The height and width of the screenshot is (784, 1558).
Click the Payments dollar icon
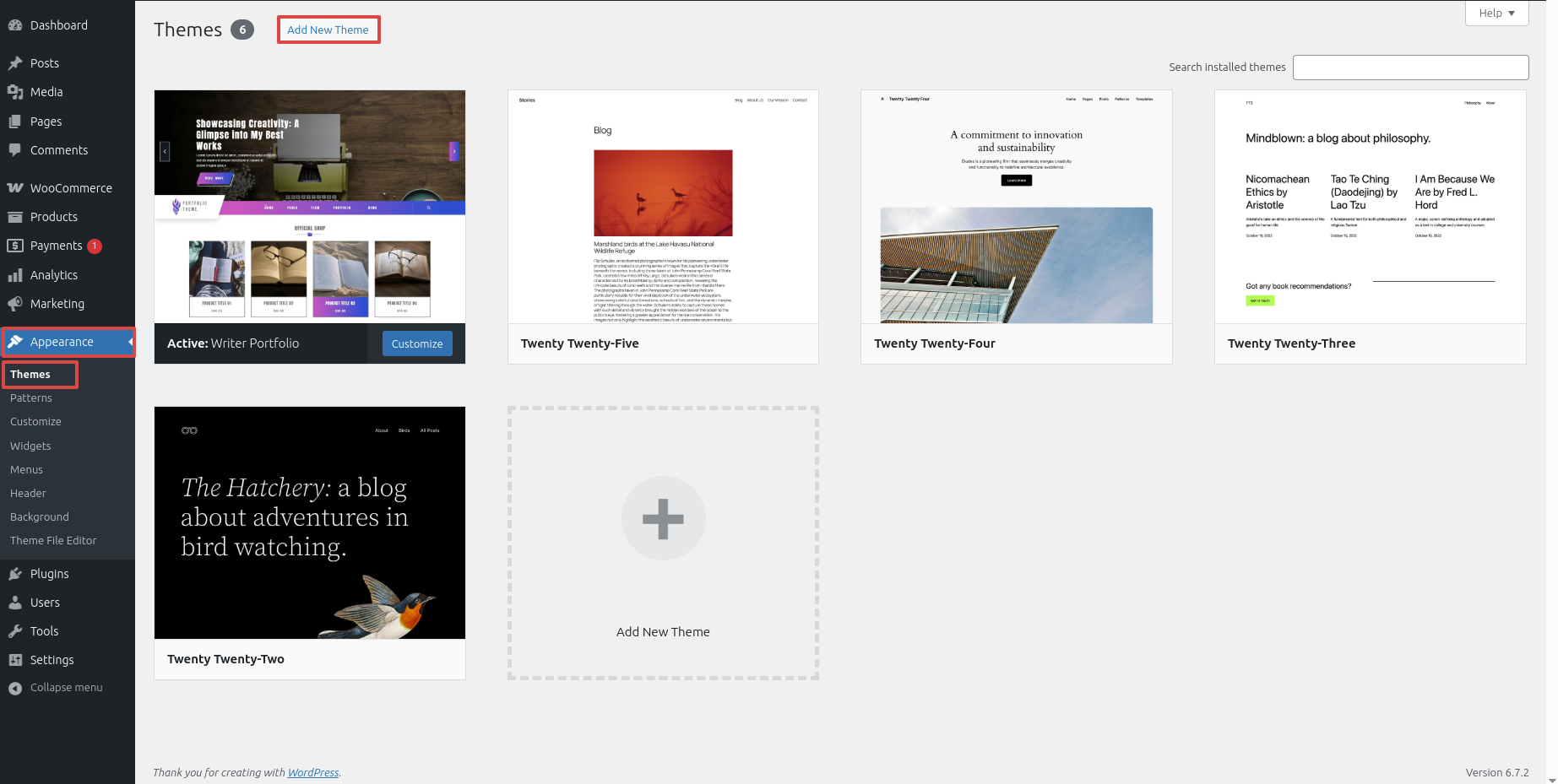tap(15, 246)
